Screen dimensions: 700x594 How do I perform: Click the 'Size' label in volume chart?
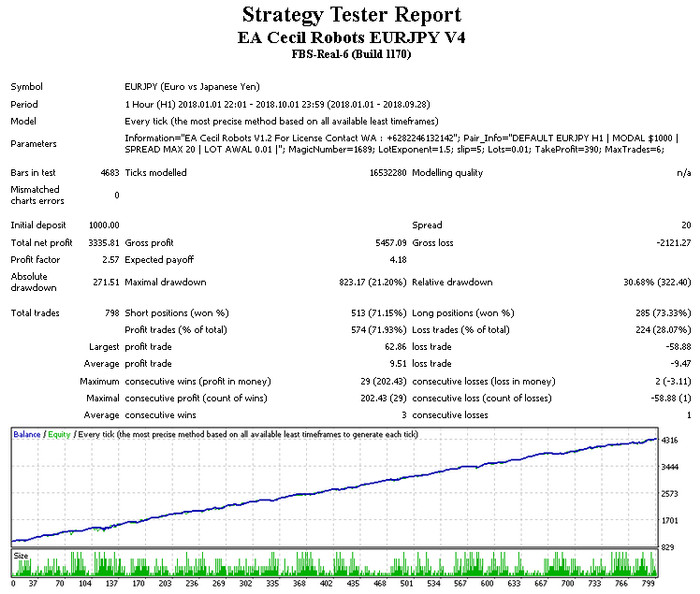21,556
